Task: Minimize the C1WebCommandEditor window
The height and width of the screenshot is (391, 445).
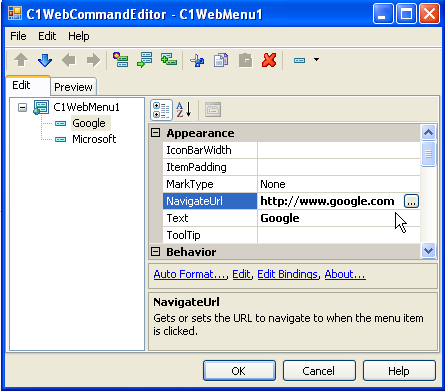Action: tap(383, 14)
